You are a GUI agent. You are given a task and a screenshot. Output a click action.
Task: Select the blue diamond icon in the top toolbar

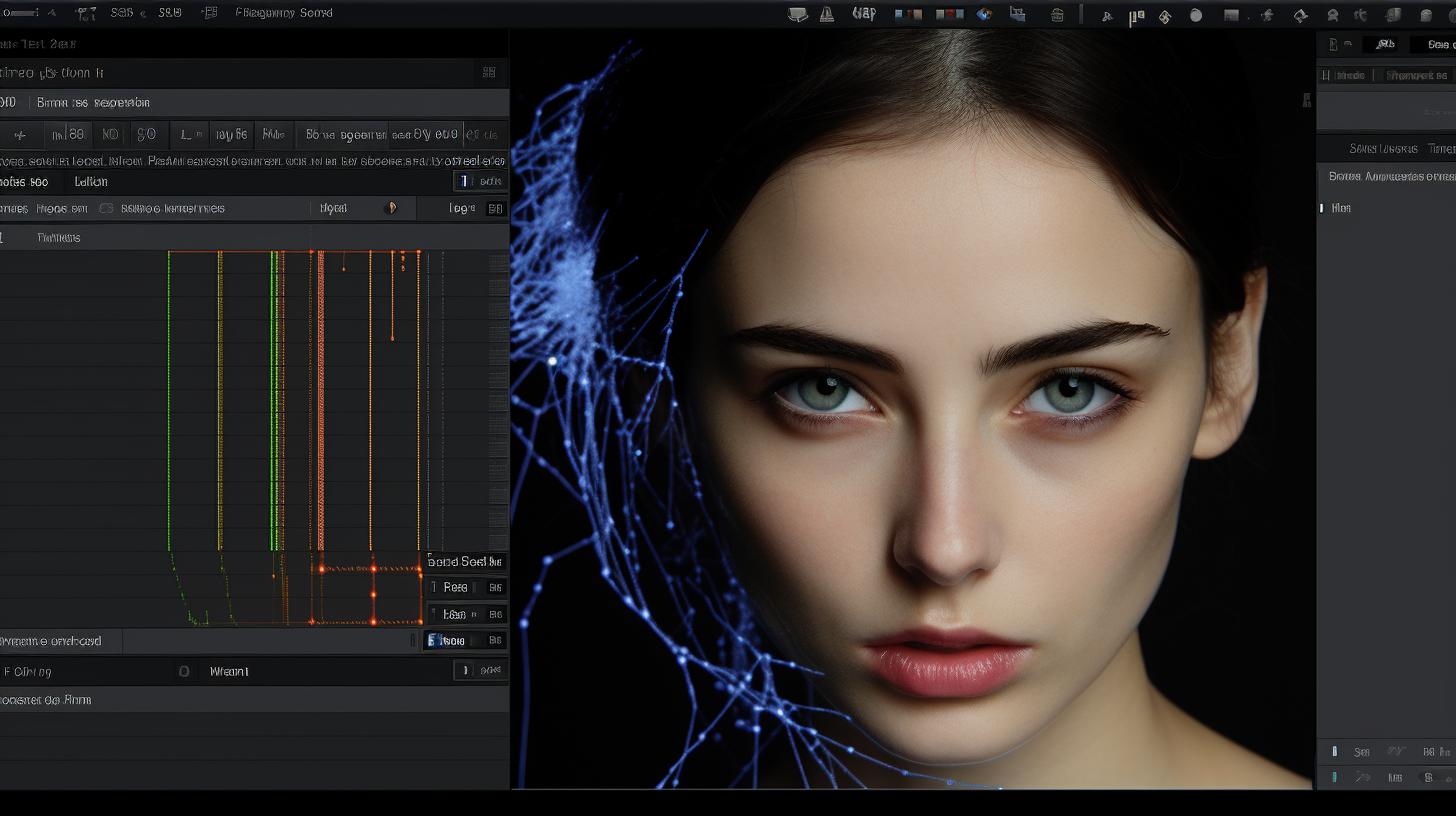[985, 14]
